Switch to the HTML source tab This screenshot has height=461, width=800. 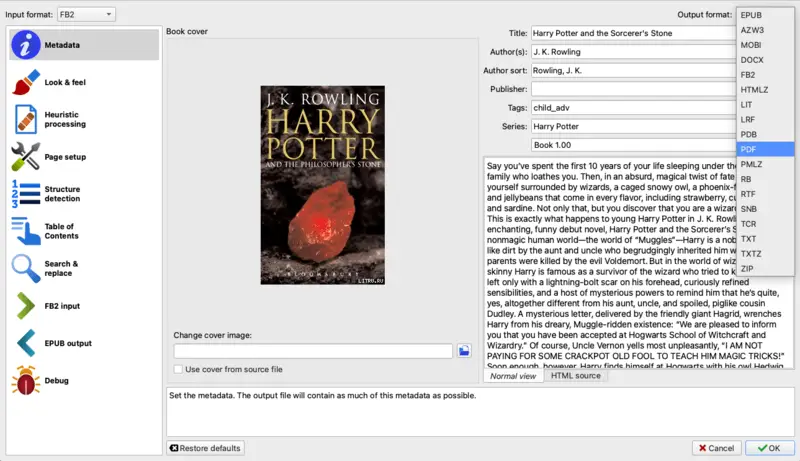[x=576, y=376]
